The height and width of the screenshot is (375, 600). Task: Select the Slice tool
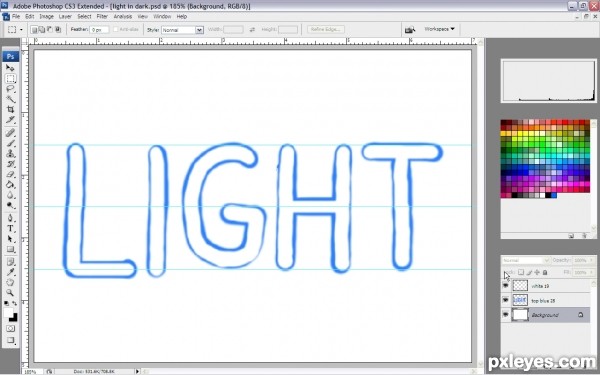(10, 120)
